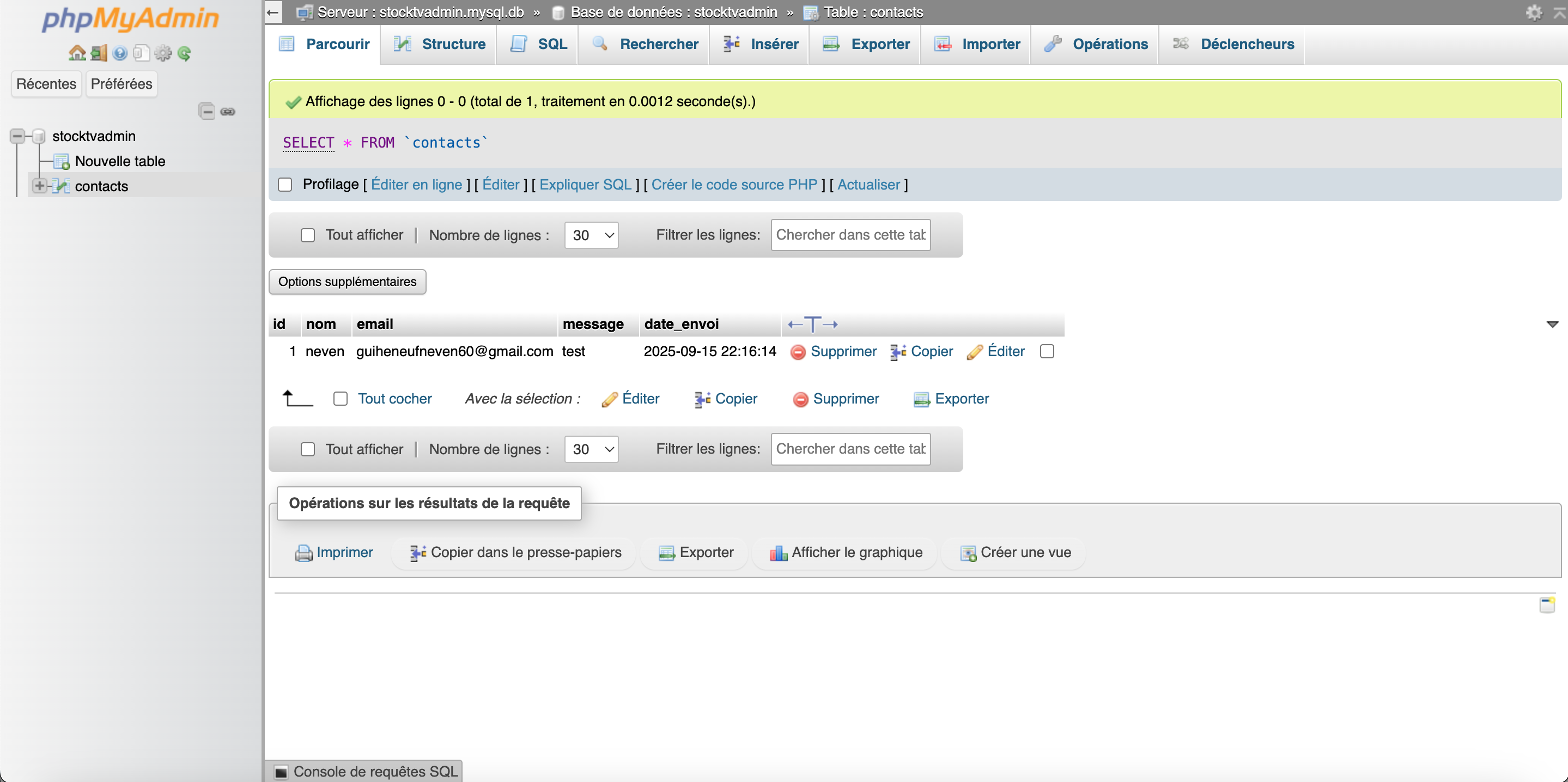Image resolution: width=1568 pixels, height=782 pixels.
Task: Open sidebar gear settings icon
Action: click(162, 53)
